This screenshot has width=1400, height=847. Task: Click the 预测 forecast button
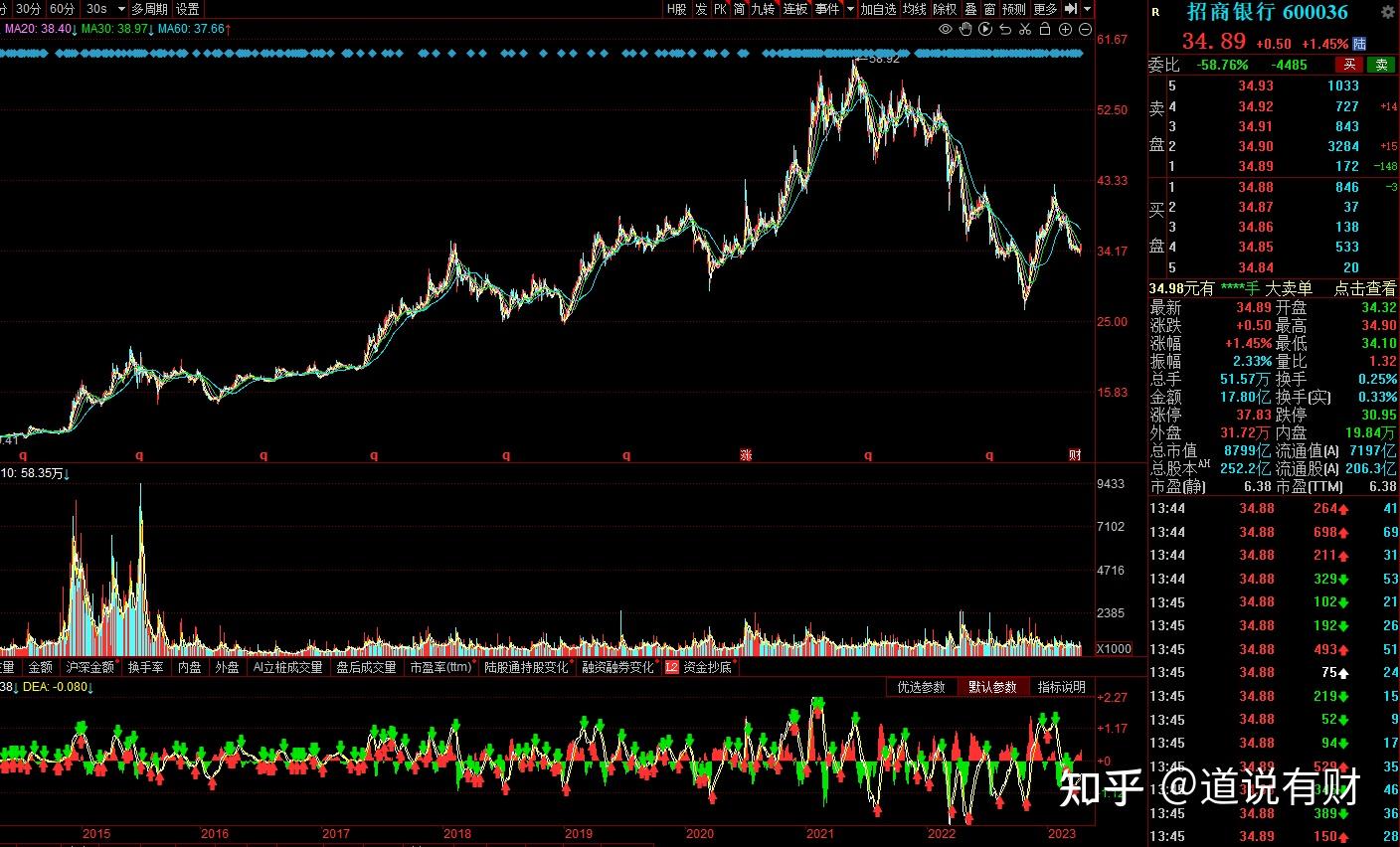(1014, 9)
